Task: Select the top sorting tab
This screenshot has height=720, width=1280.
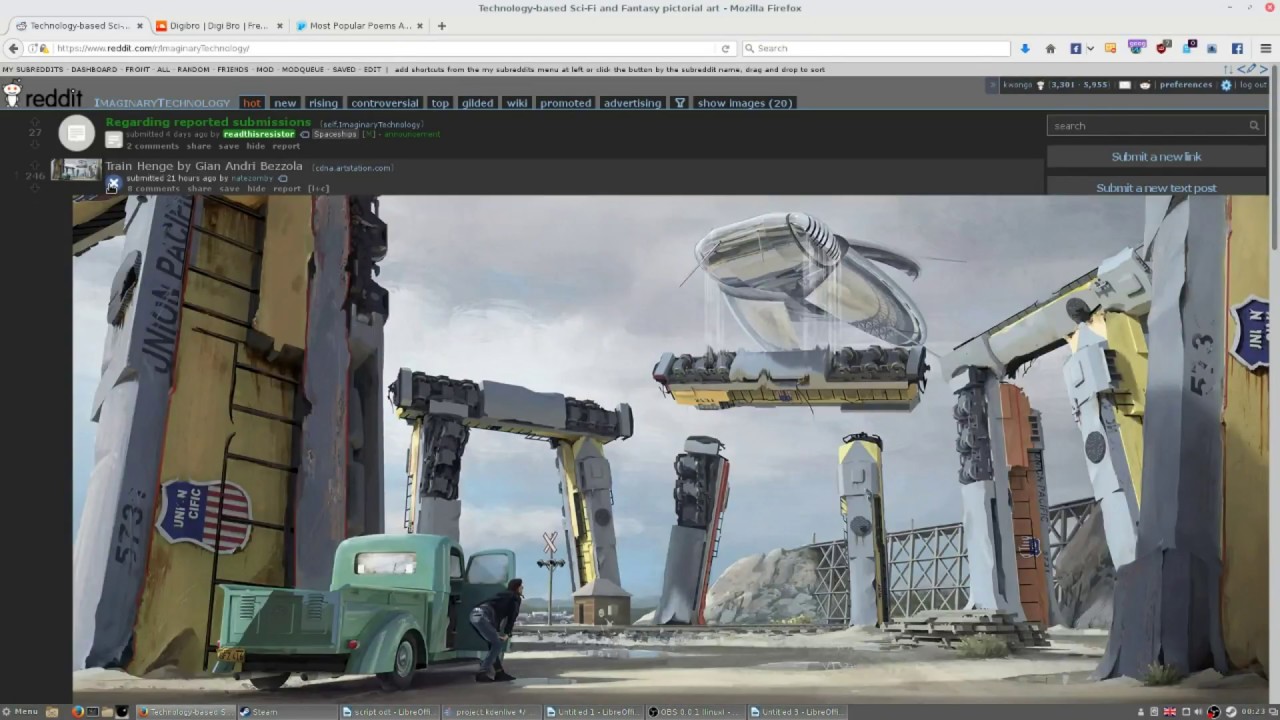Action: [x=440, y=103]
